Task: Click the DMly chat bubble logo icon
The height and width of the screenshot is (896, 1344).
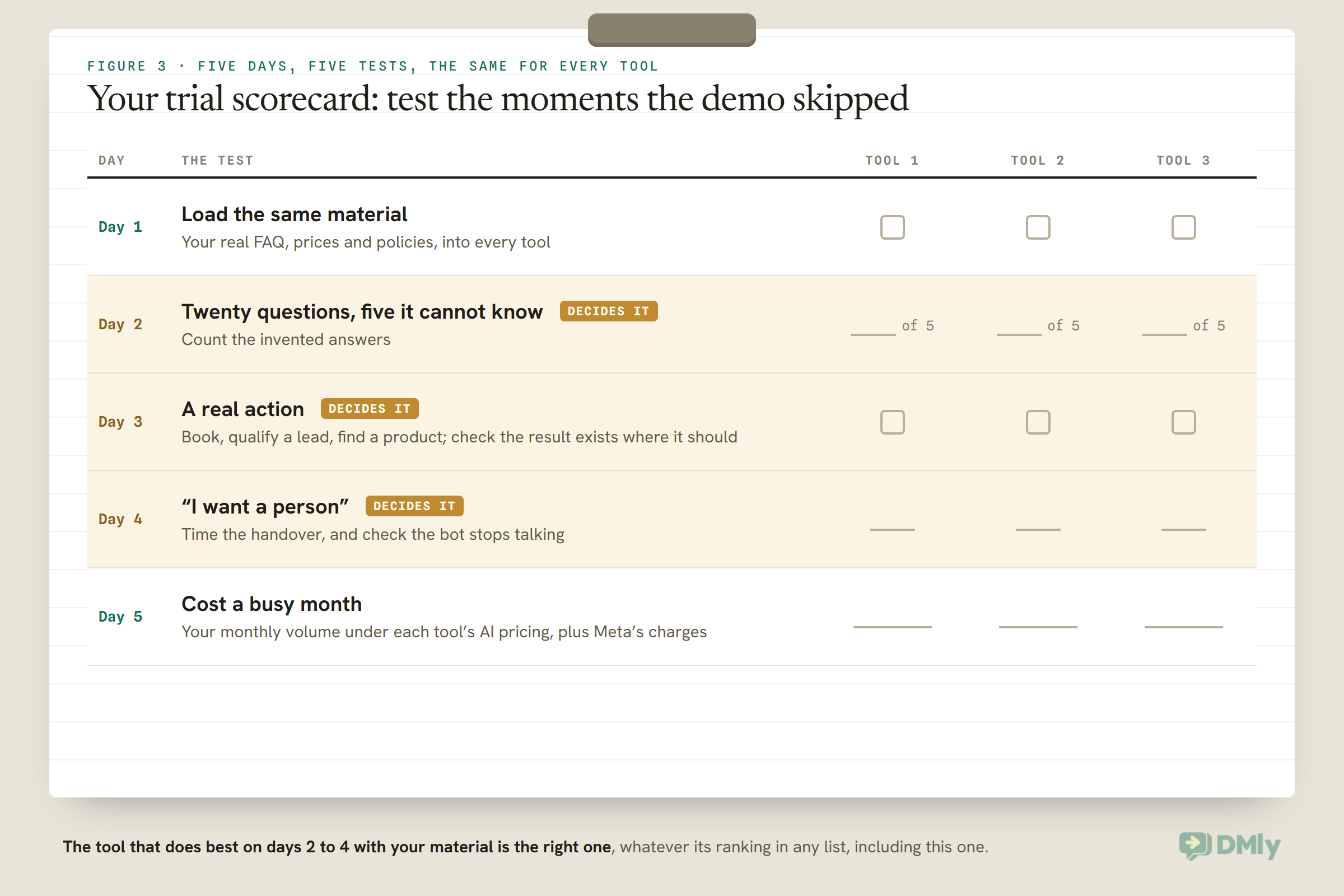Action: (1195, 846)
